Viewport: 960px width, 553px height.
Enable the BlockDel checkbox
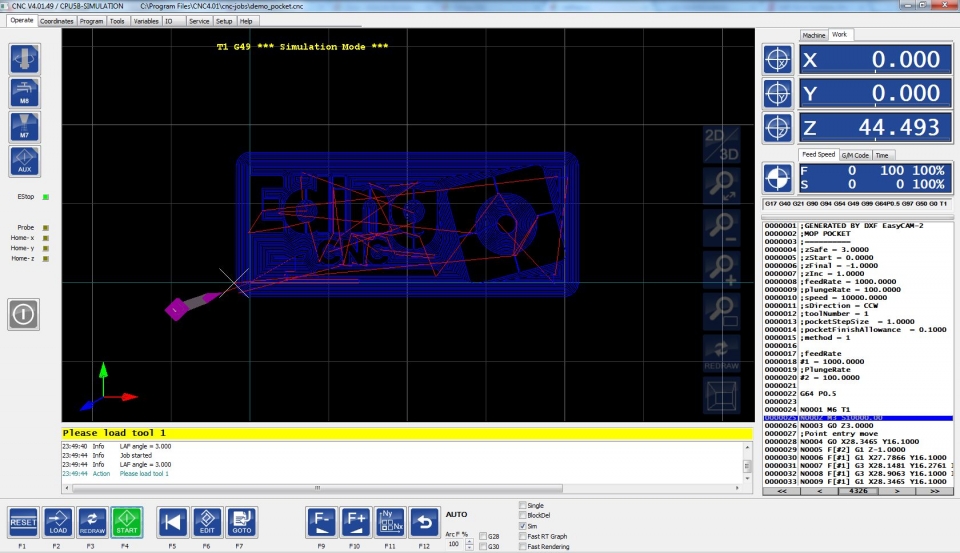[522, 515]
